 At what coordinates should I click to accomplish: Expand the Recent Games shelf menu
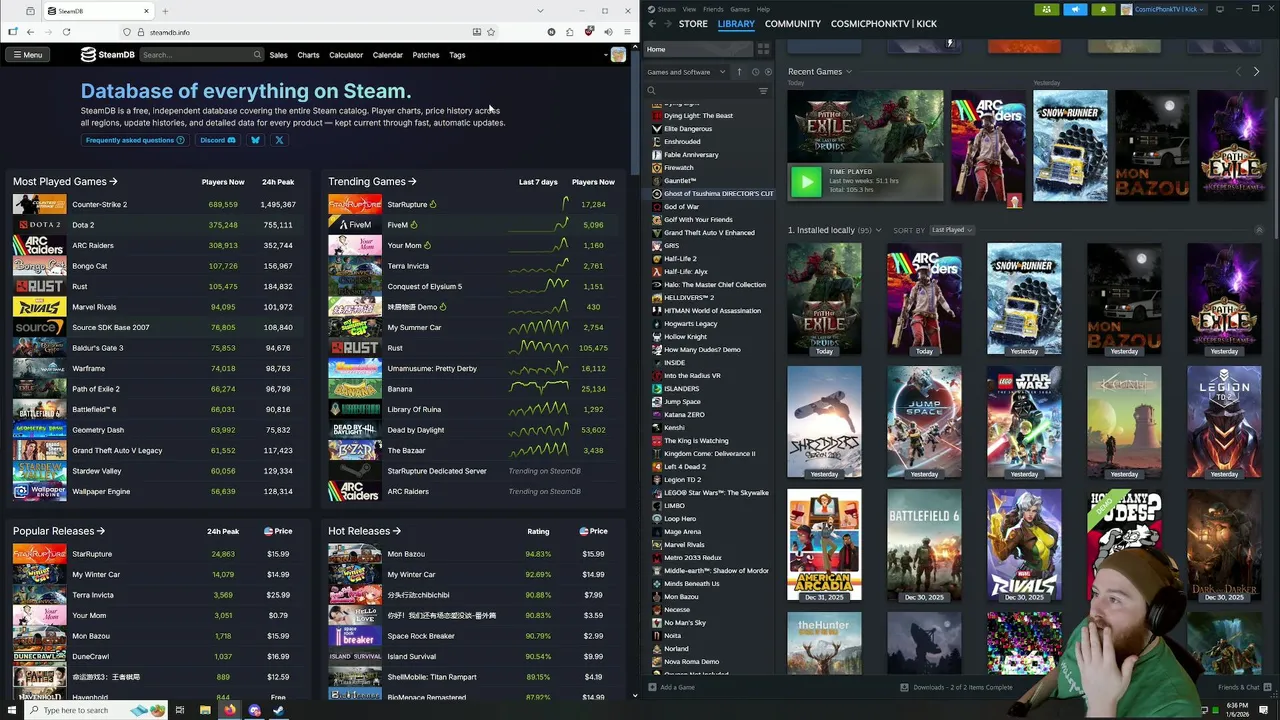[x=849, y=72]
